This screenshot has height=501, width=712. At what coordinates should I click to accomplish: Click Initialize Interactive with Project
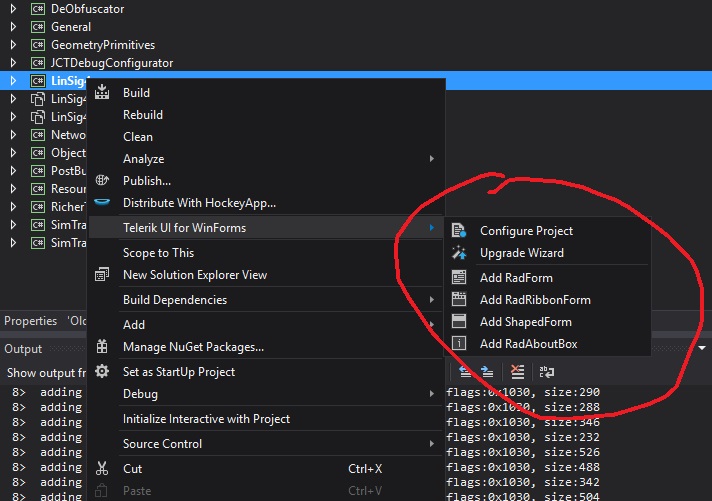206,419
